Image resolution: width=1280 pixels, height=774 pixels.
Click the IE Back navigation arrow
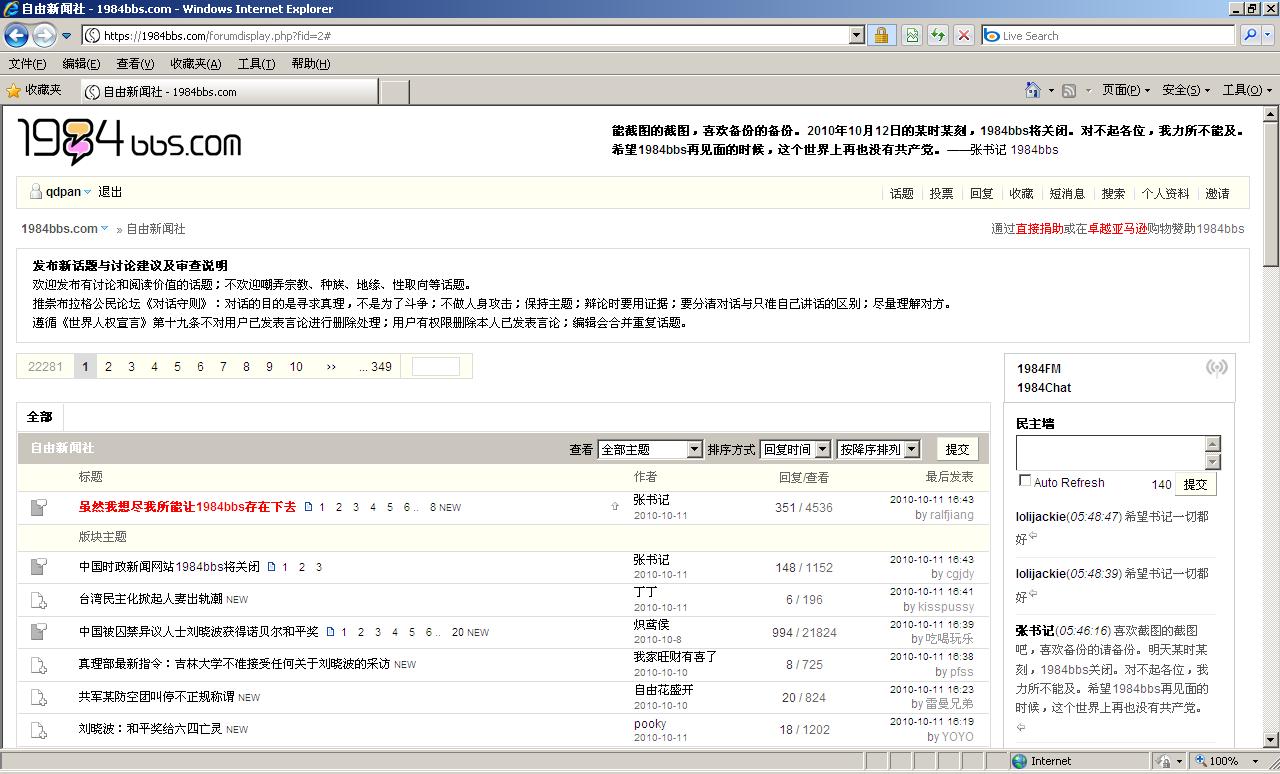coord(16,35)
